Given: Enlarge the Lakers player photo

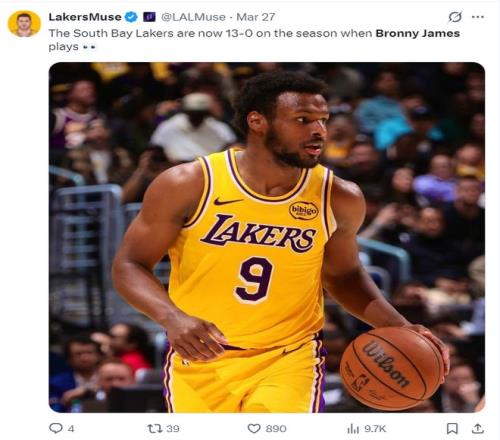Looking at the screenshot, I should 267,237.
